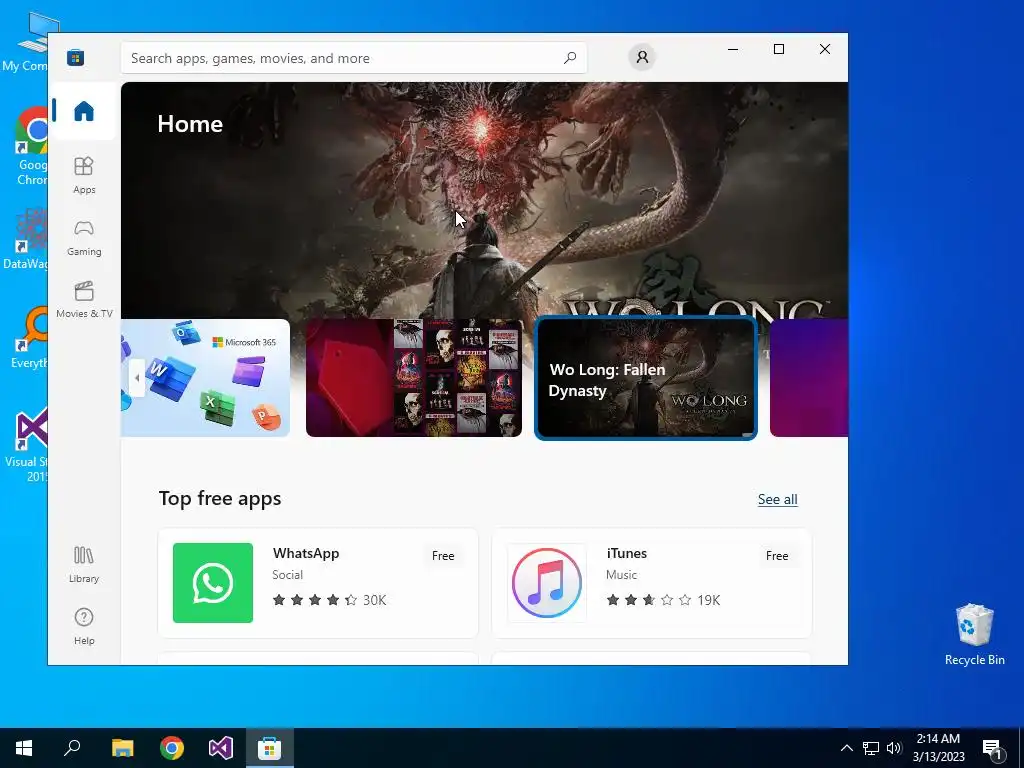The height and width of the screenshot is (768, 1024).
Task: Click the Wo Long hero banner image
Action: tap(485, 199)
